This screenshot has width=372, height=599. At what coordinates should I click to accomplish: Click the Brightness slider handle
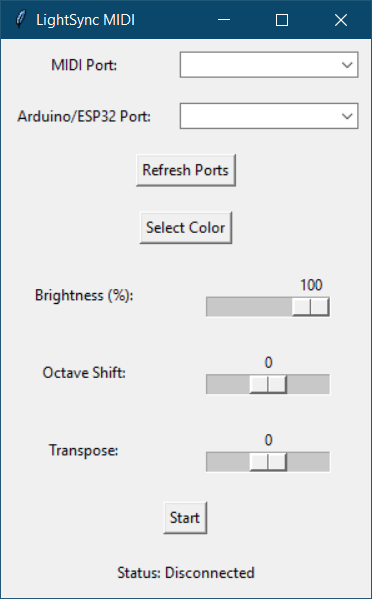(311, 307)
